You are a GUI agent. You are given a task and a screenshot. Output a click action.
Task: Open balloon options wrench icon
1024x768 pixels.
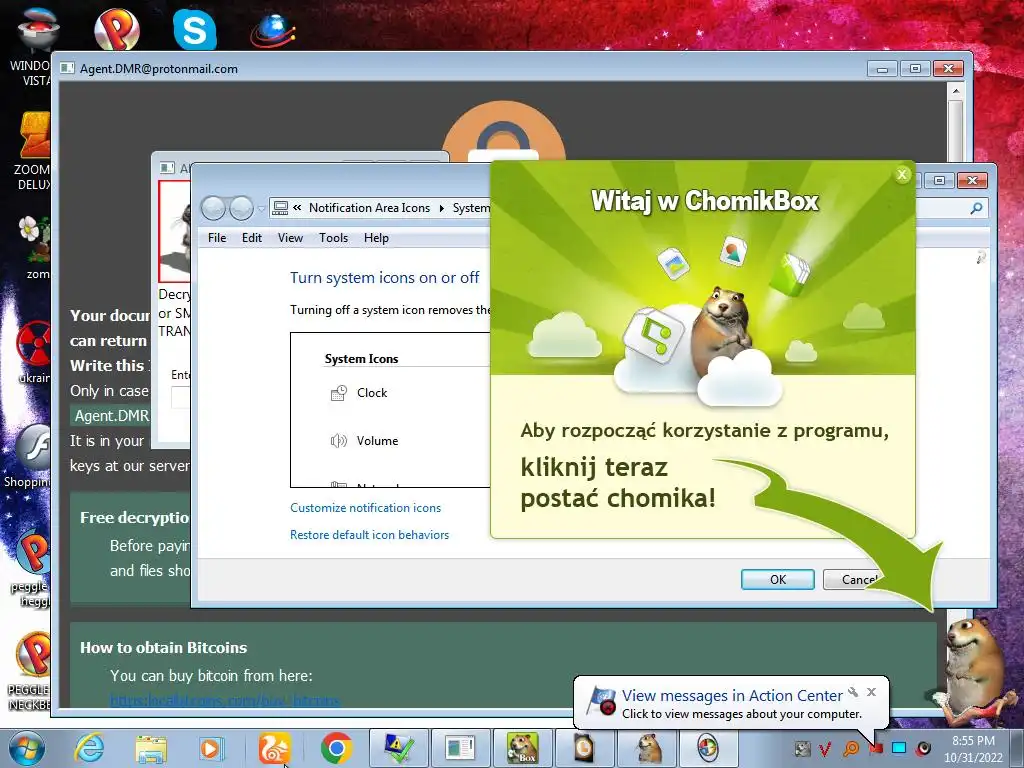coord(853,692)
